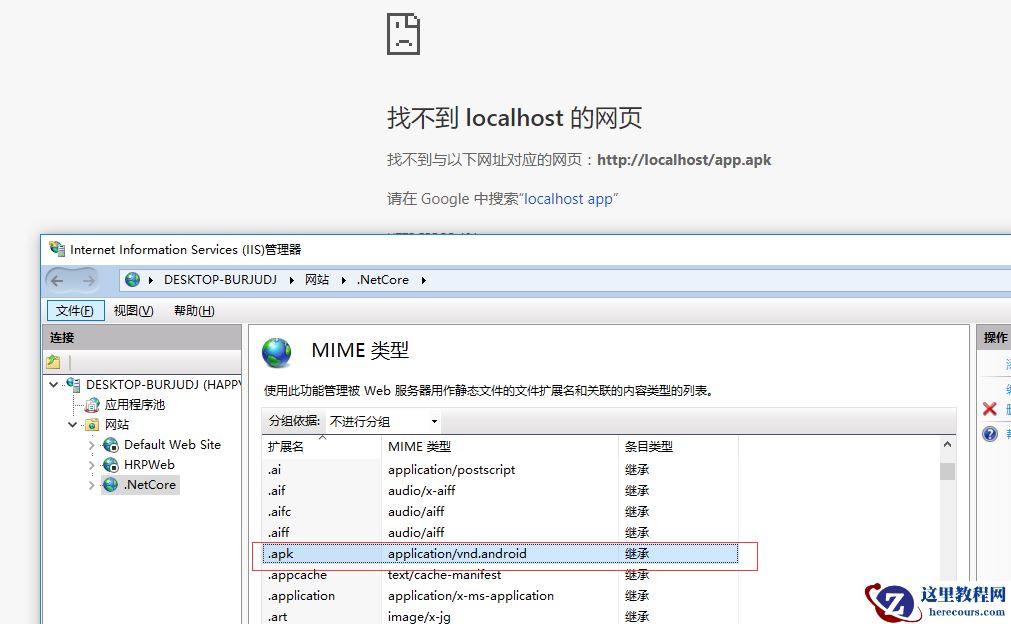
Task: Select the .apk extension row
Action: click(500, 554)
